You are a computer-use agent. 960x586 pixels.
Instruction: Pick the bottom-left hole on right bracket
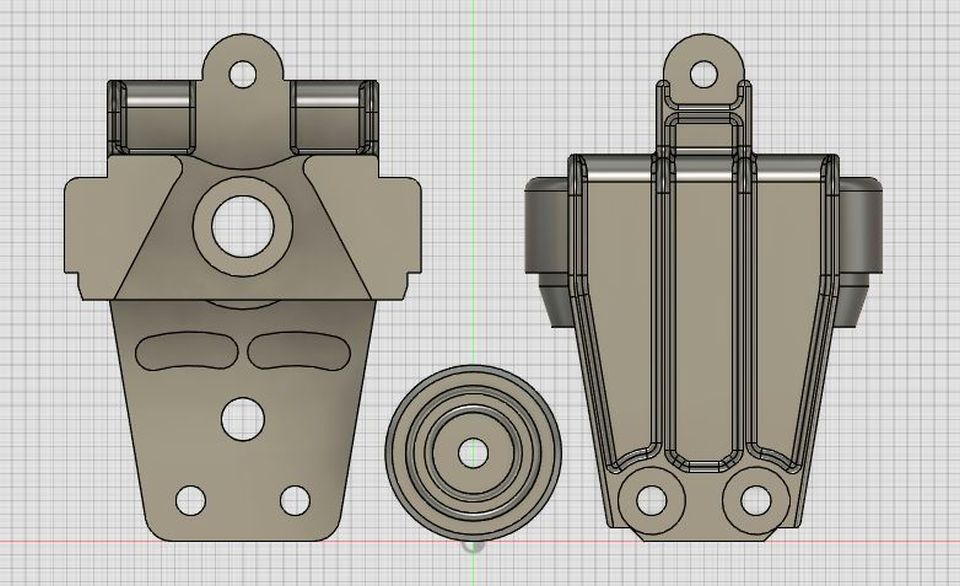pyautogui.click(x=652, y=498)
